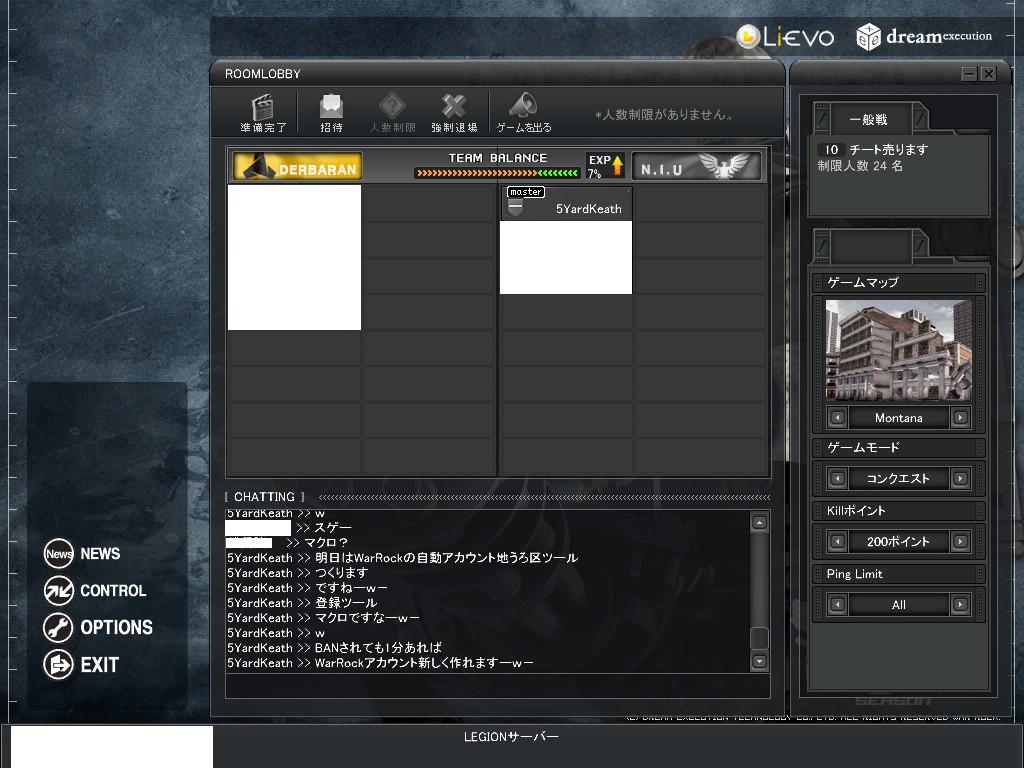Click the EXIT icon
Image resolution: width=1024 pixels, height=768 pixels.
(x=59, y=665)
